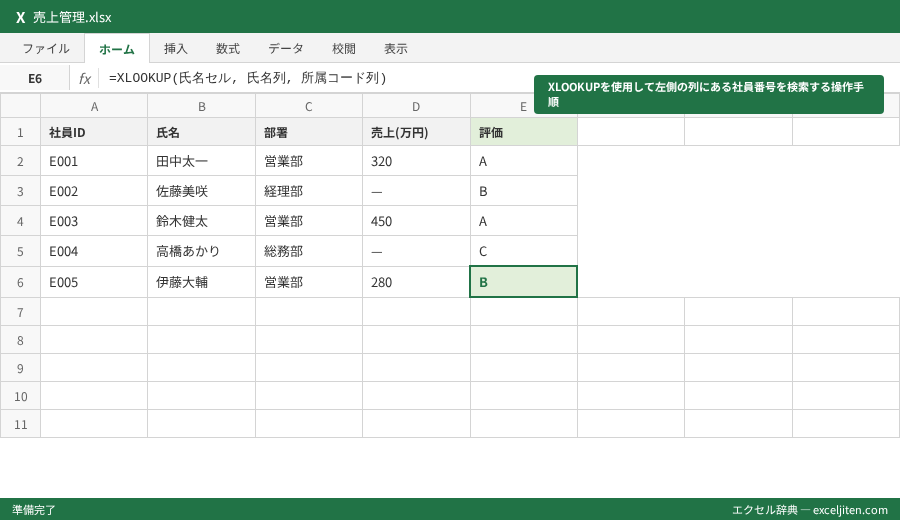Switch to the データ tab
Image resolution: width=900 pixels, height=520 pixels.
pos(286,49)
